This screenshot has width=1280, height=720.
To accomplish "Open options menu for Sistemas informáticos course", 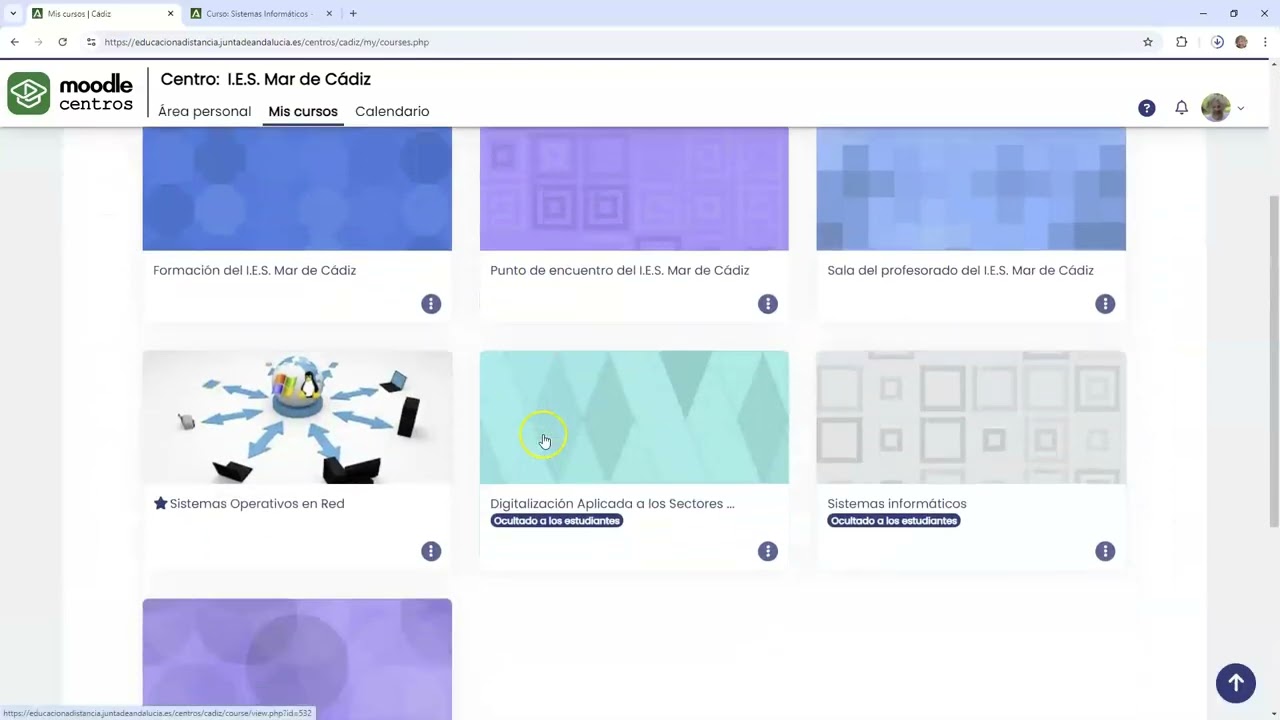I will (1105, 551).
